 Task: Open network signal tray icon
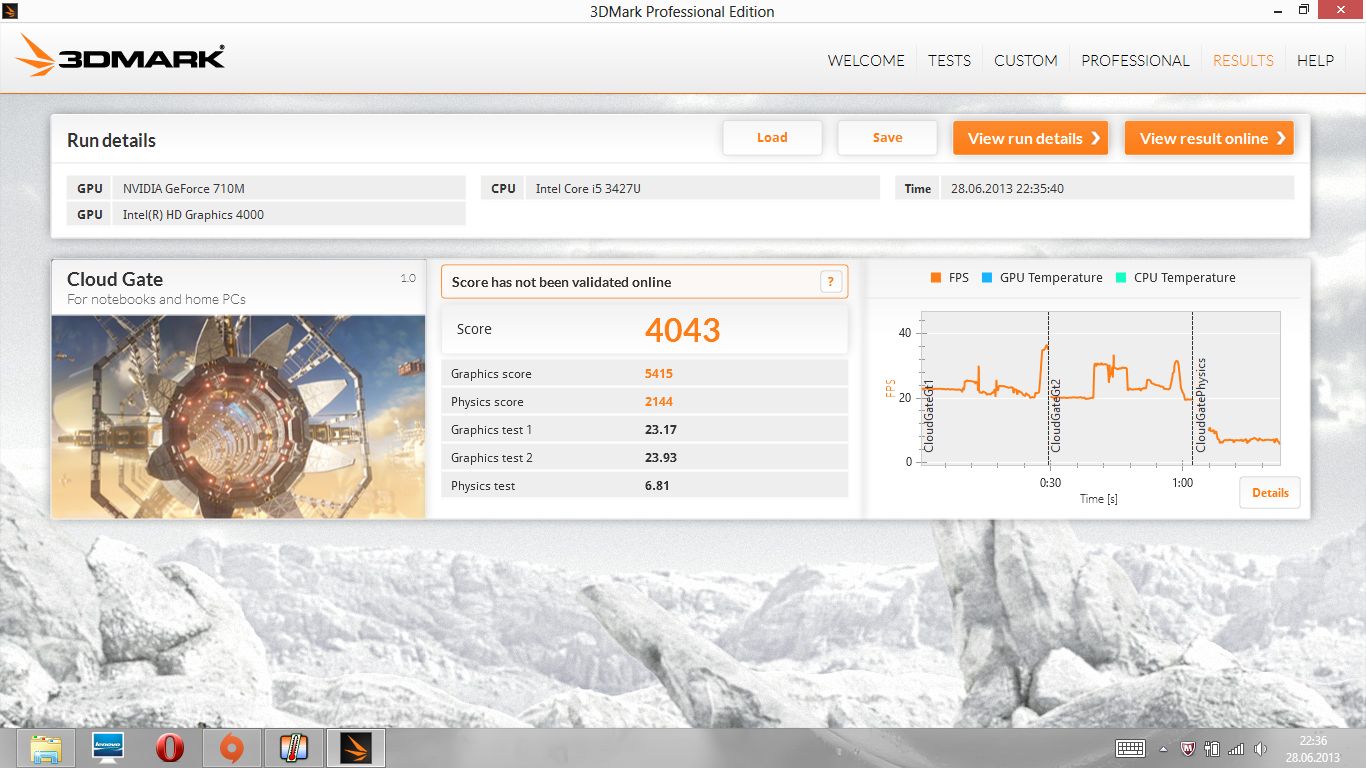coord(1236,748)
